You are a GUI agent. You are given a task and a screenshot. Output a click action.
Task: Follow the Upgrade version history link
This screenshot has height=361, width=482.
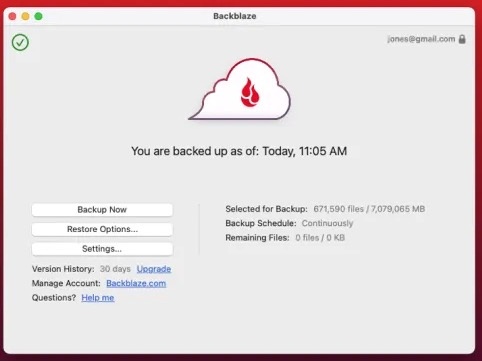(x=154, y=269)
